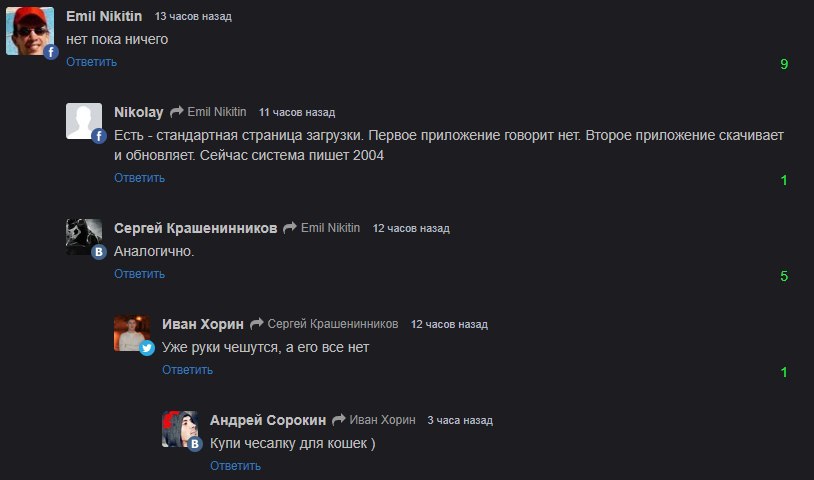Click the rating score 5 on Сергей's comment
This screenshot has width=814, height=480.
(784, 276)
